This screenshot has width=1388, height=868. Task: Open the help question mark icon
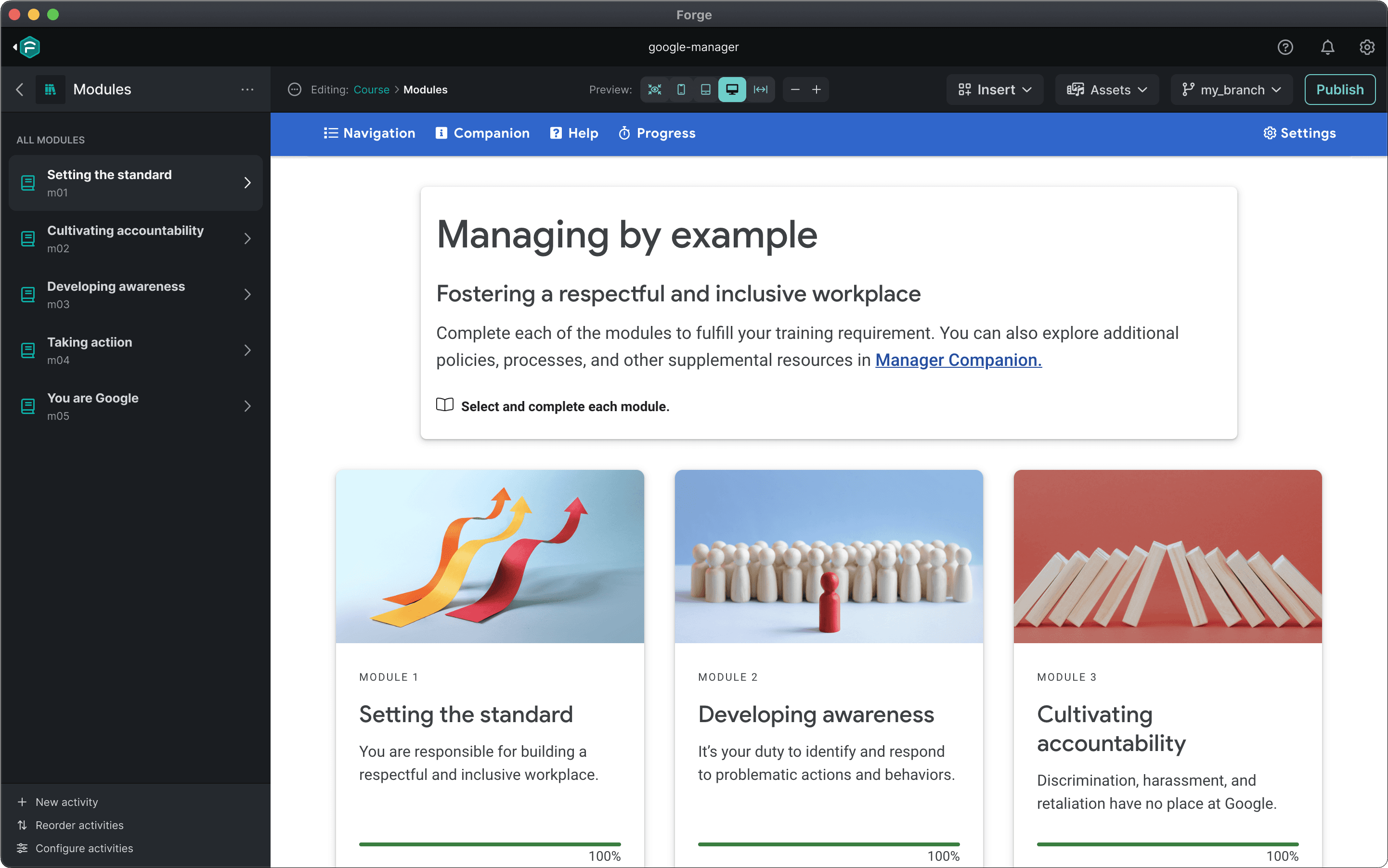[x=1284, y=47]
